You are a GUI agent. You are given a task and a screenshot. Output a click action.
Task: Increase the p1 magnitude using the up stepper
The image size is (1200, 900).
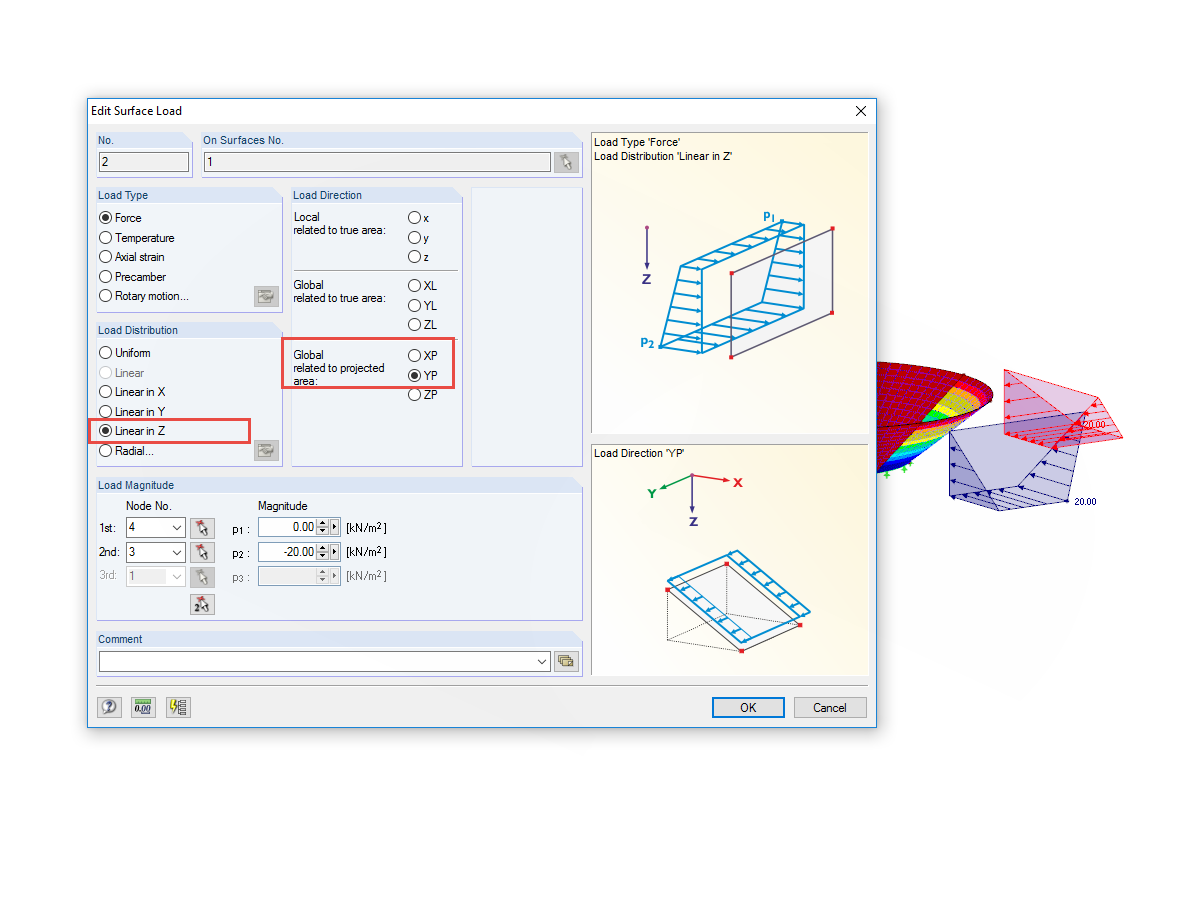[x=322, y=523]
